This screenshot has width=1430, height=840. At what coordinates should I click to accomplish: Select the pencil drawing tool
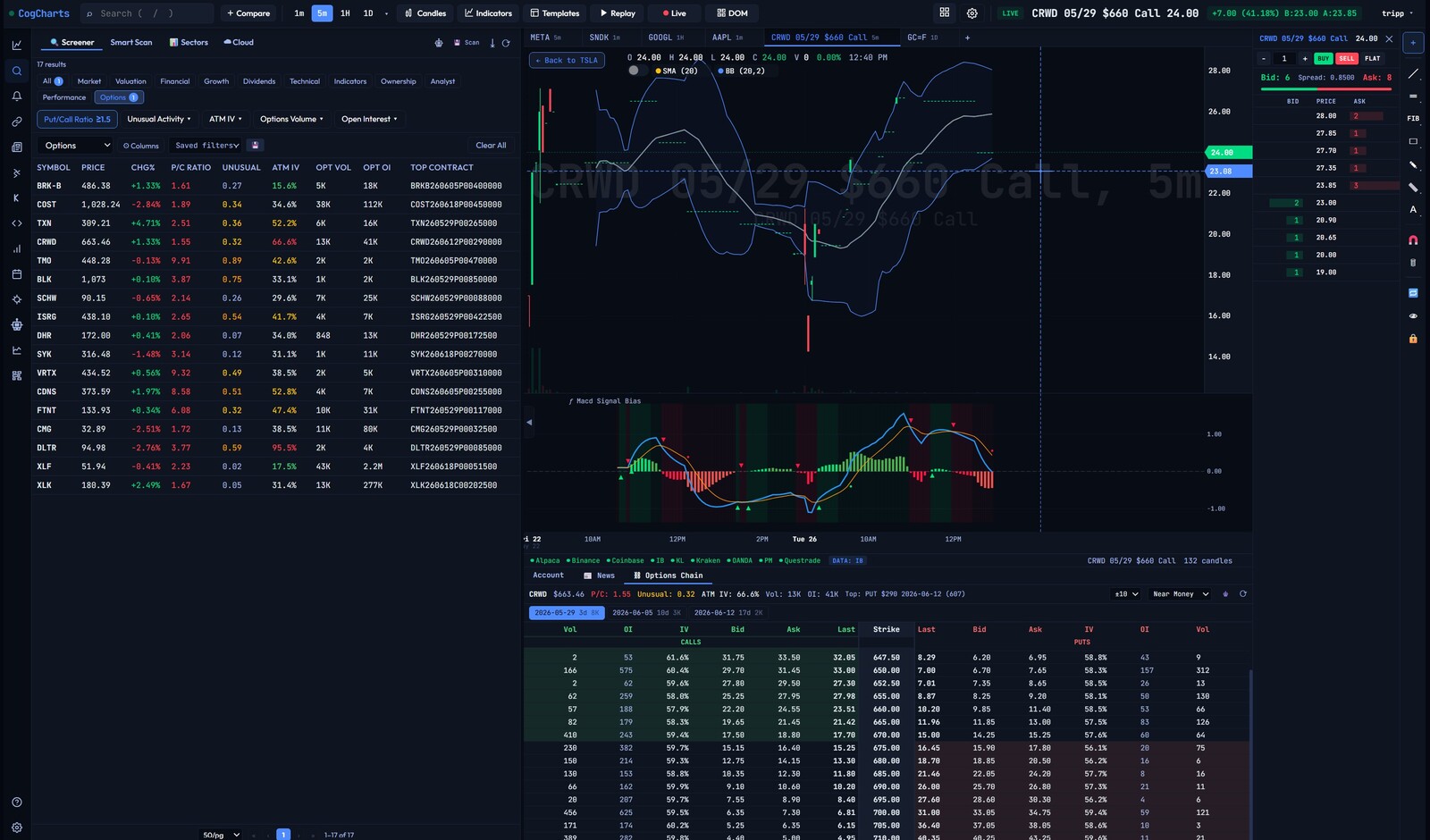[1413, 164]
